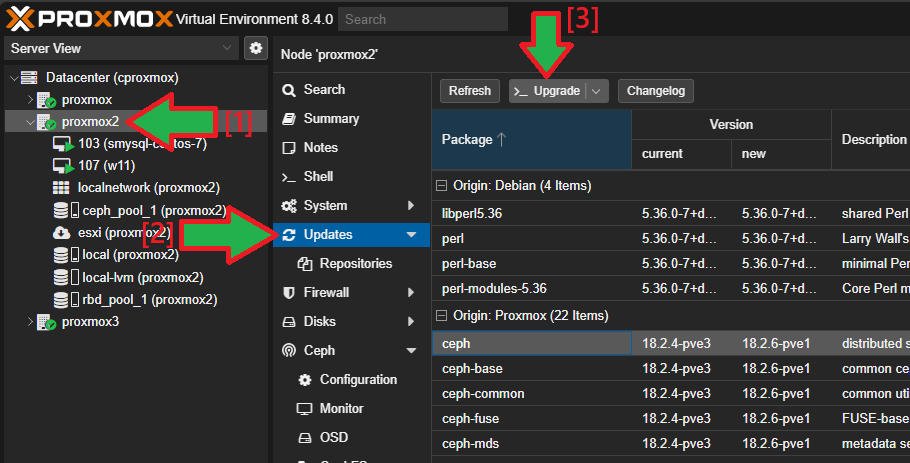This screenshot has height=463, width=910.
Task: Click the OSD drive icon
Action: point(305,438)
